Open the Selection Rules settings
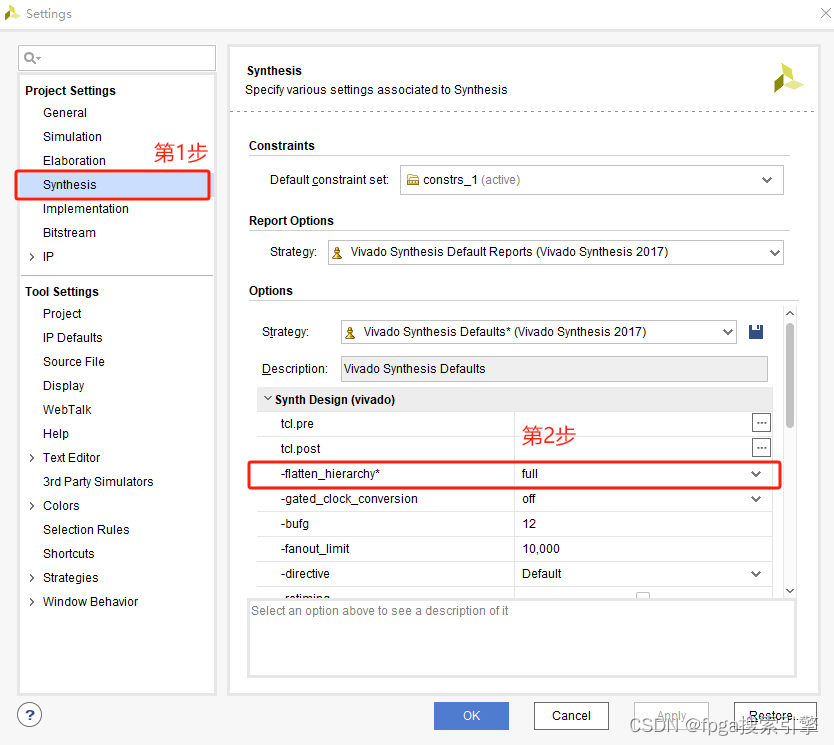The width and height of the screenshot is (834, 745). tap(86, 530)
